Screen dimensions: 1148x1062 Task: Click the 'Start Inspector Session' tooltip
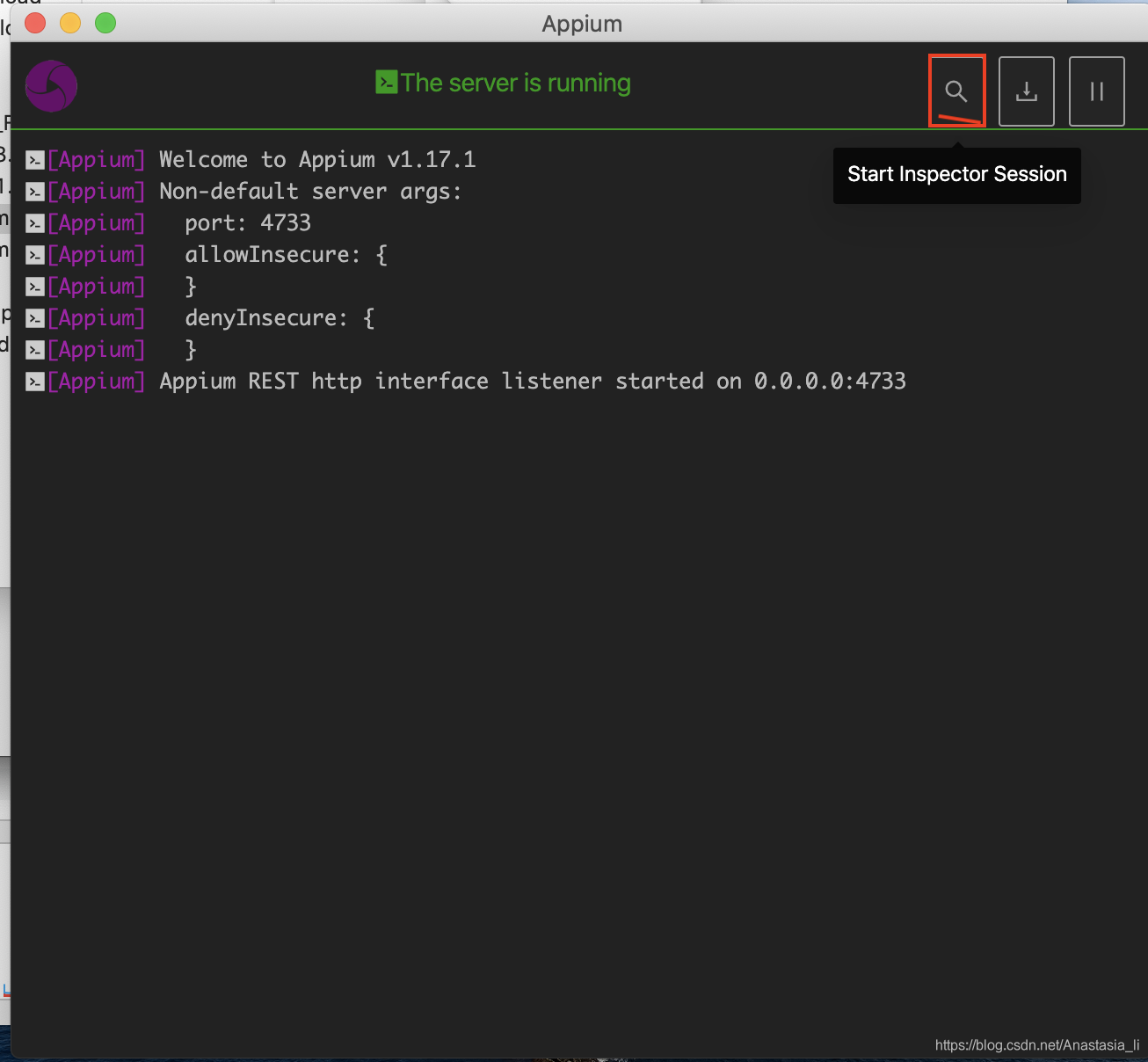pos(957,175)
